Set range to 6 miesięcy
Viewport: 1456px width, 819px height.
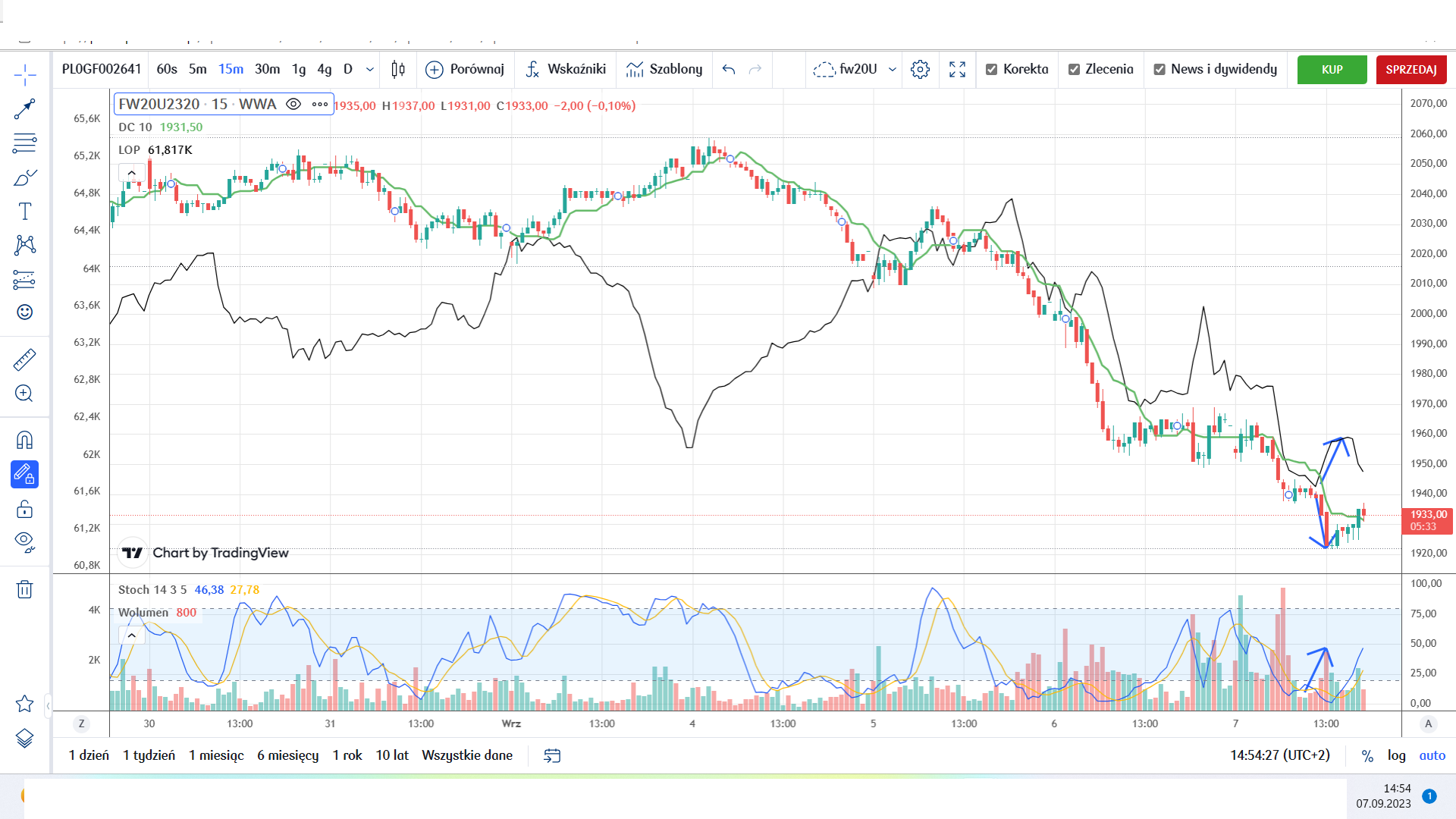[287, 755]
